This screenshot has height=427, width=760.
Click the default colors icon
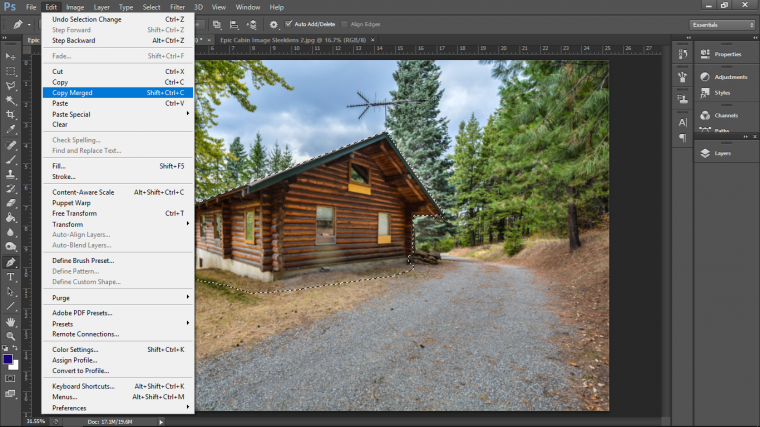(5, 348)
